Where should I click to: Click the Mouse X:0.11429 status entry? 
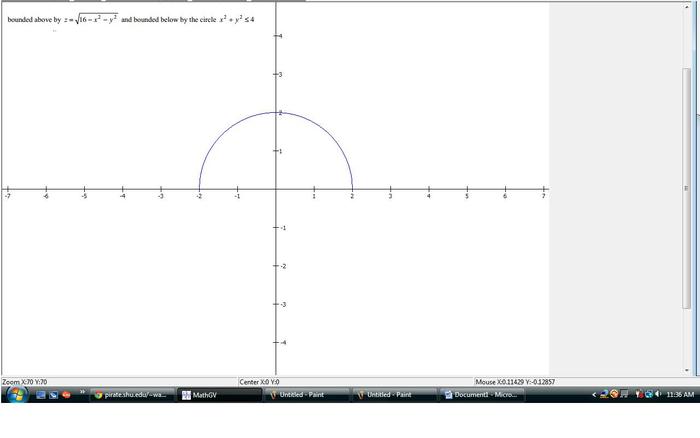(515, 382)
